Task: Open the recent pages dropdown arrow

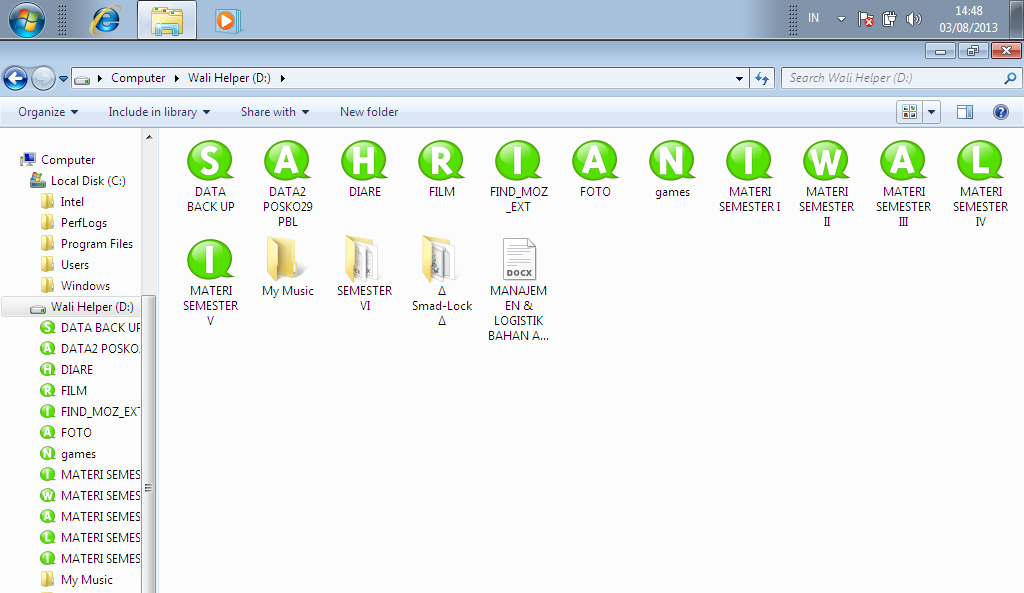Action: coord(64,78)
